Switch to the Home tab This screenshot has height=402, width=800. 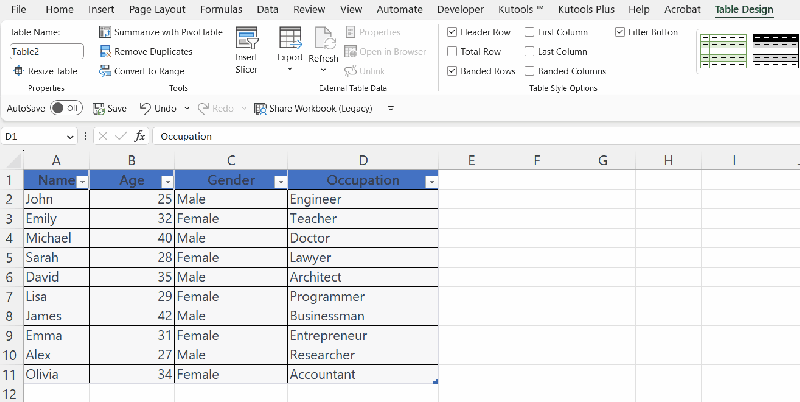[x=59, y=9]
